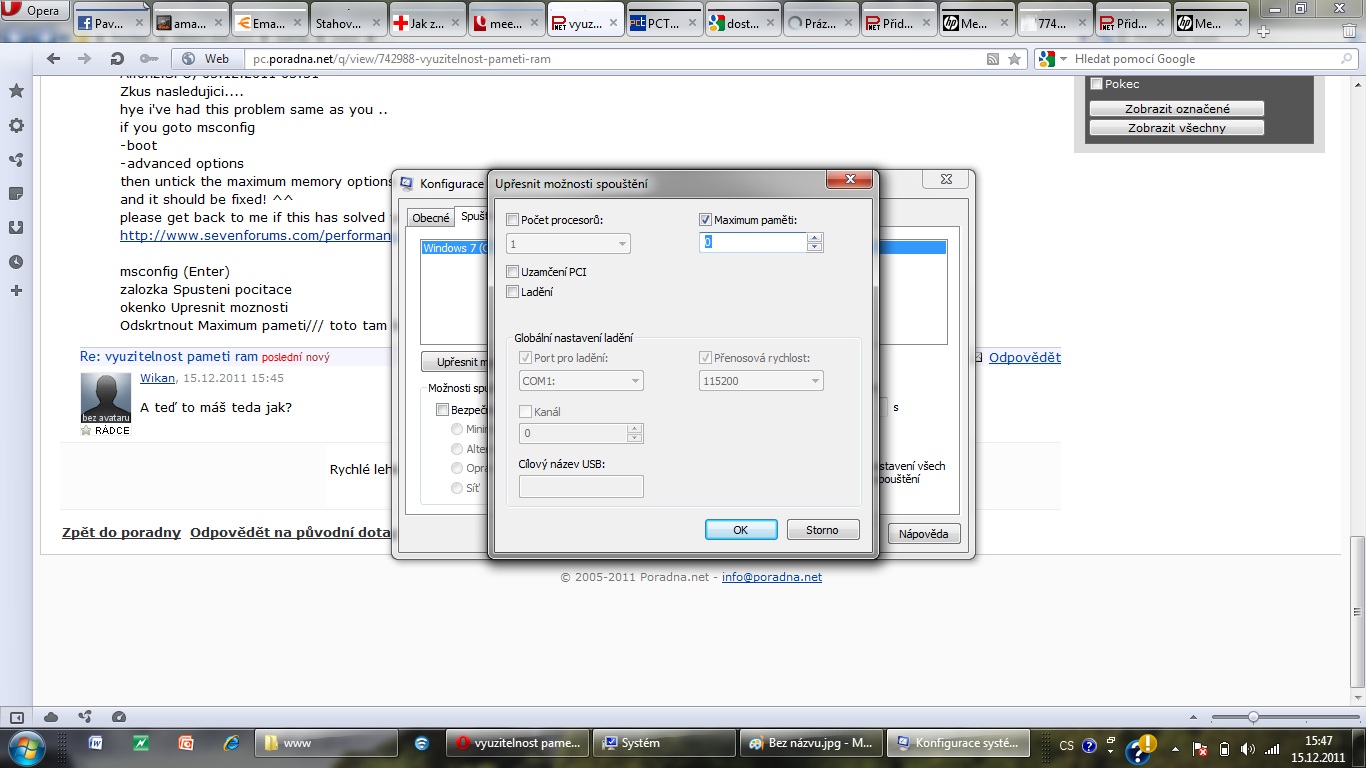
Task: Open the History clock panel in Opera sidebar
Action: [16, 262]
